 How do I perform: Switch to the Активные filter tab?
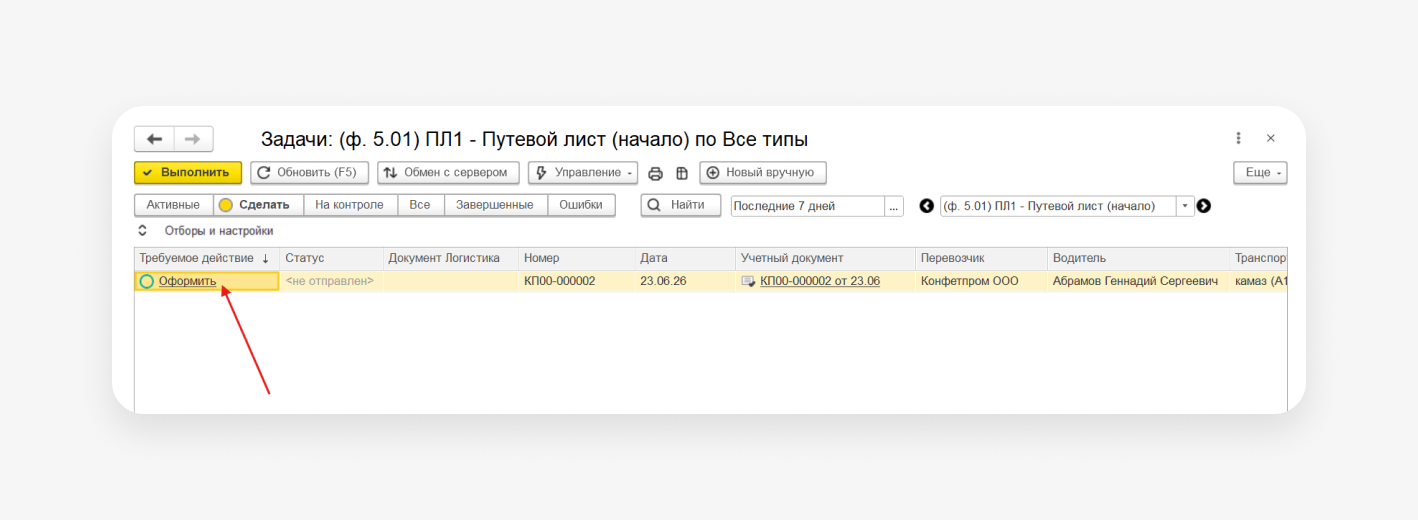tap(173, 205)
